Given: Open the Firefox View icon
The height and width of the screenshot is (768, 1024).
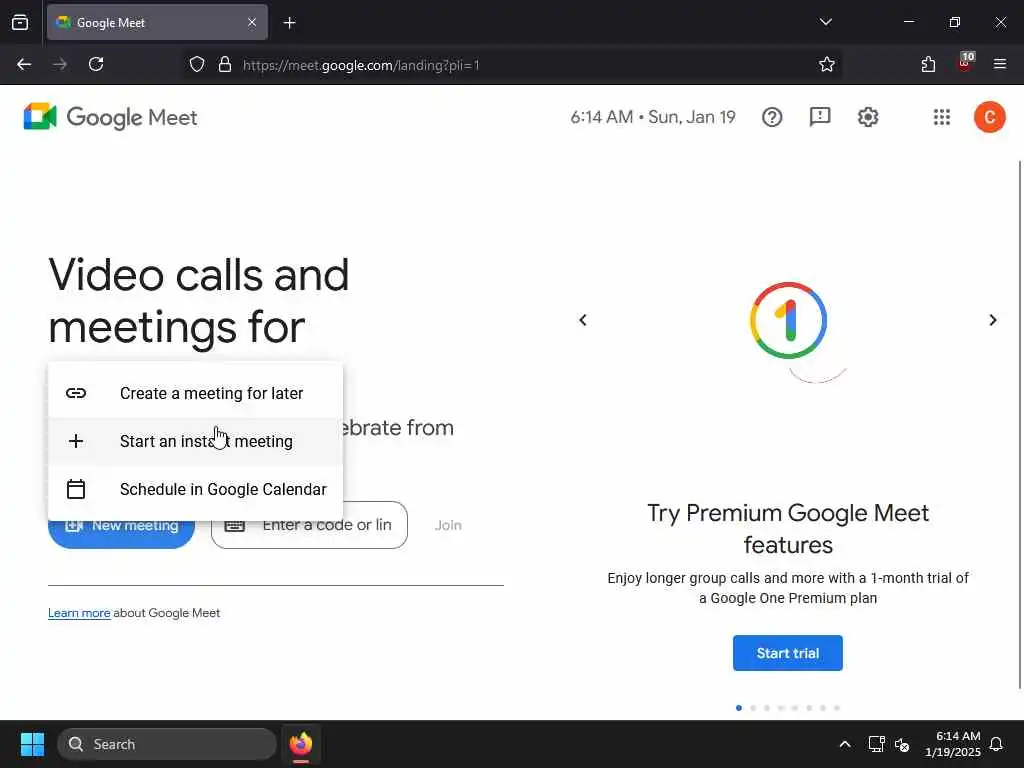Looking at the screenshot, I should (20, 23).
